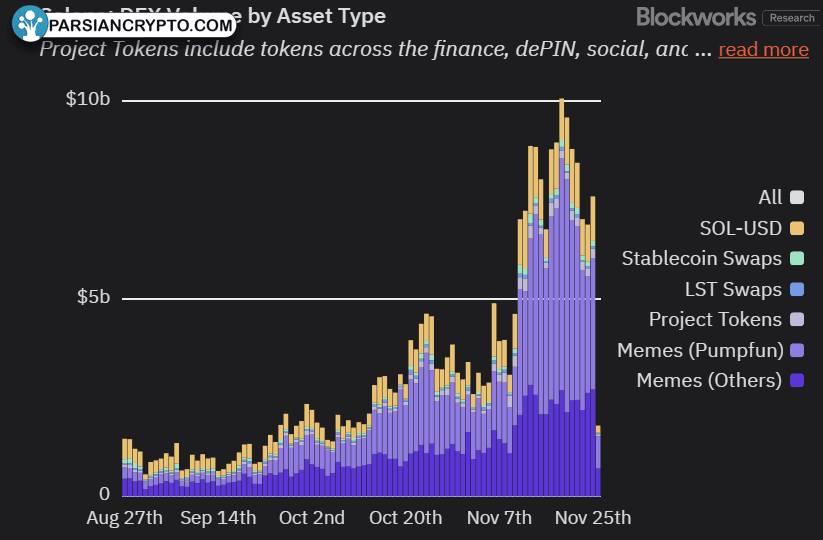Click the tallest bar reaching $10b
The width and height of the screenshot is (823, 540).
(562, 297)
